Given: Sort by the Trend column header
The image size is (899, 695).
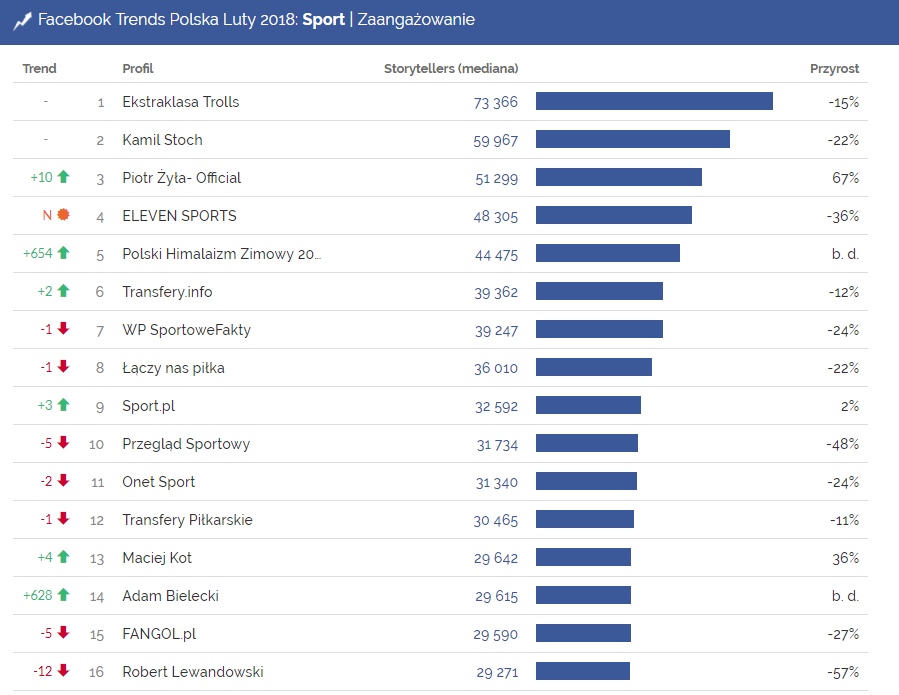Looking at the screenshot, I should click(x=40, y=69).
